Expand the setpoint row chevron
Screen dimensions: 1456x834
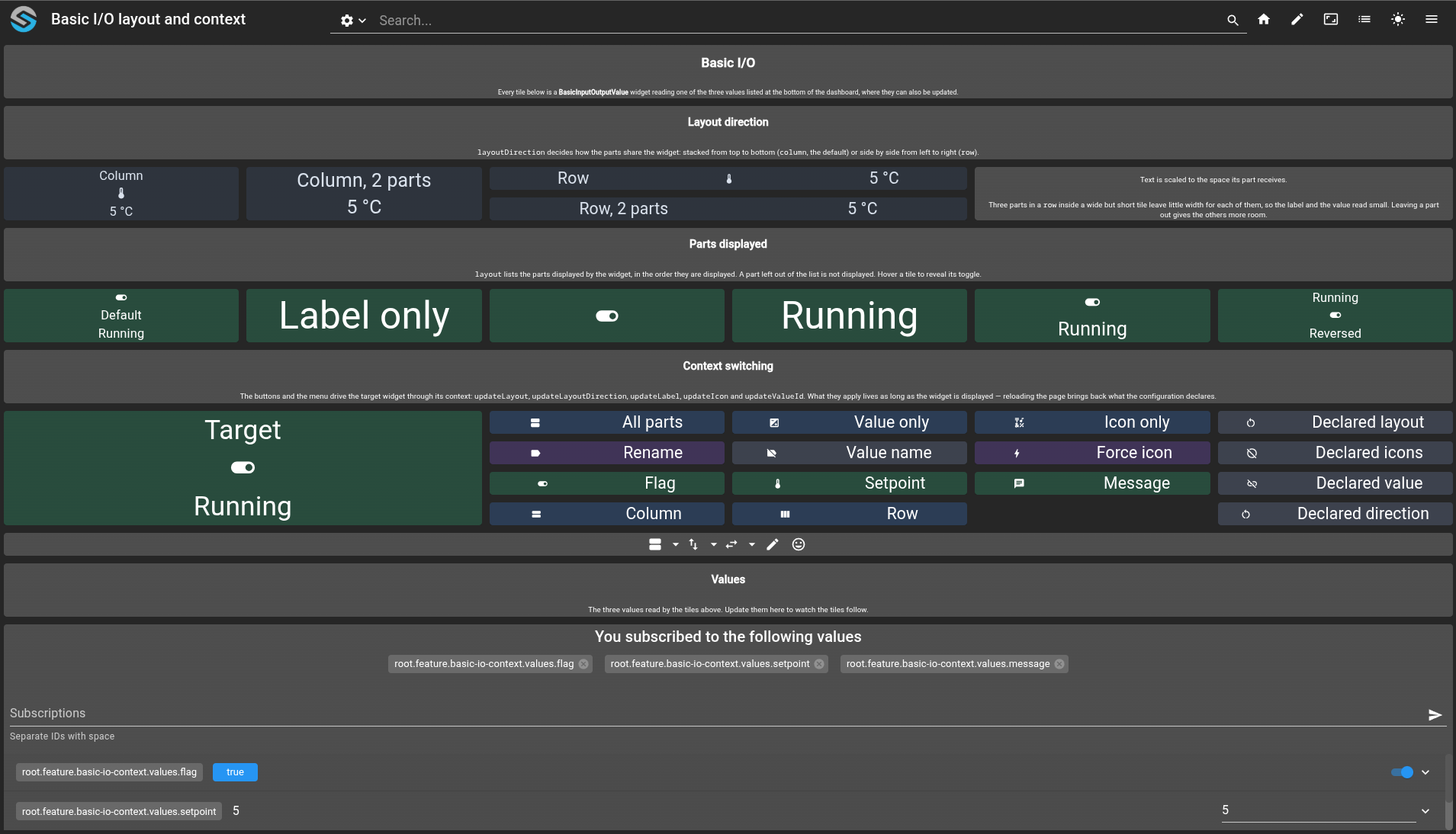1425,811
